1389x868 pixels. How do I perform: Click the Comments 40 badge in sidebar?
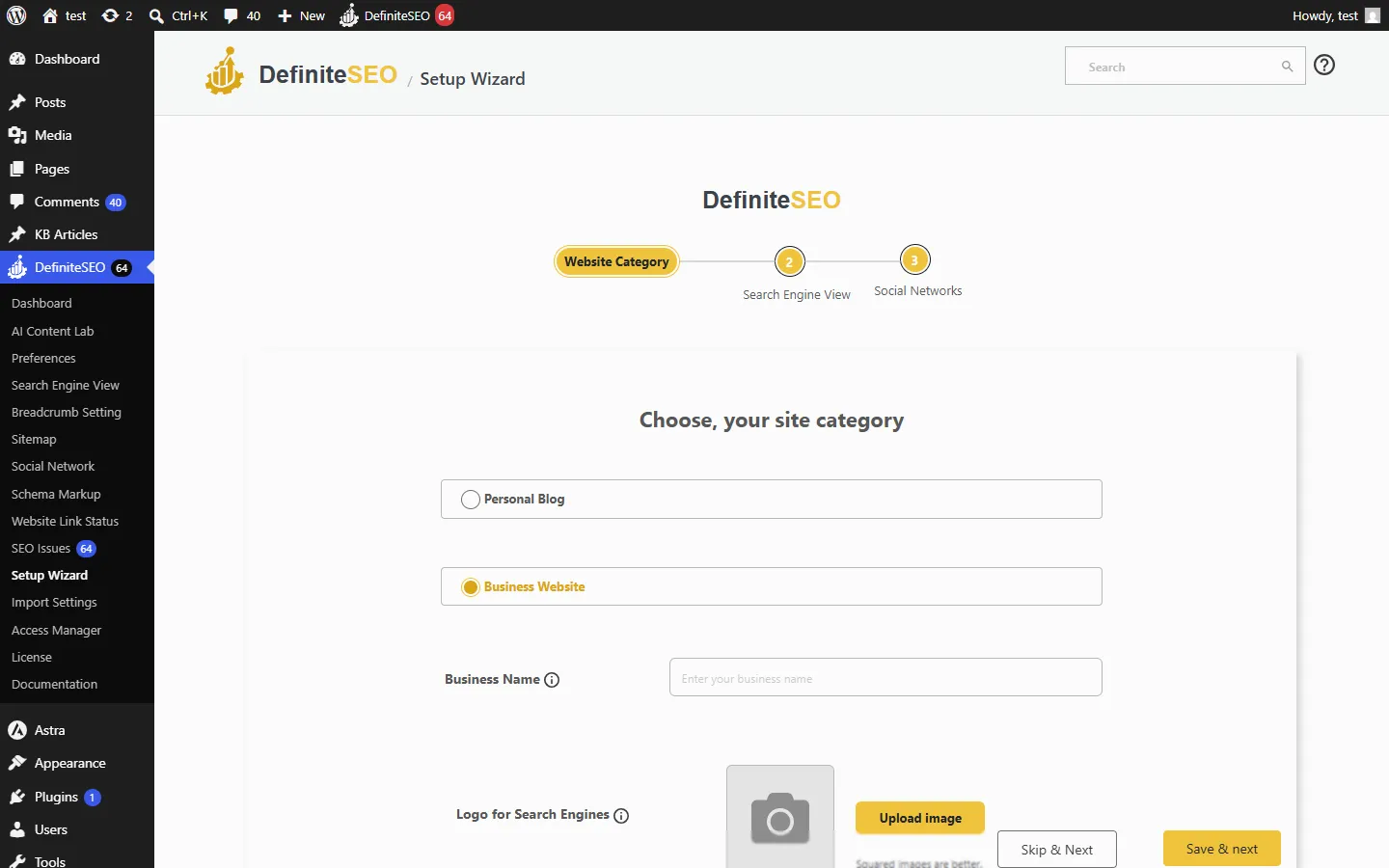click(116, 203)
